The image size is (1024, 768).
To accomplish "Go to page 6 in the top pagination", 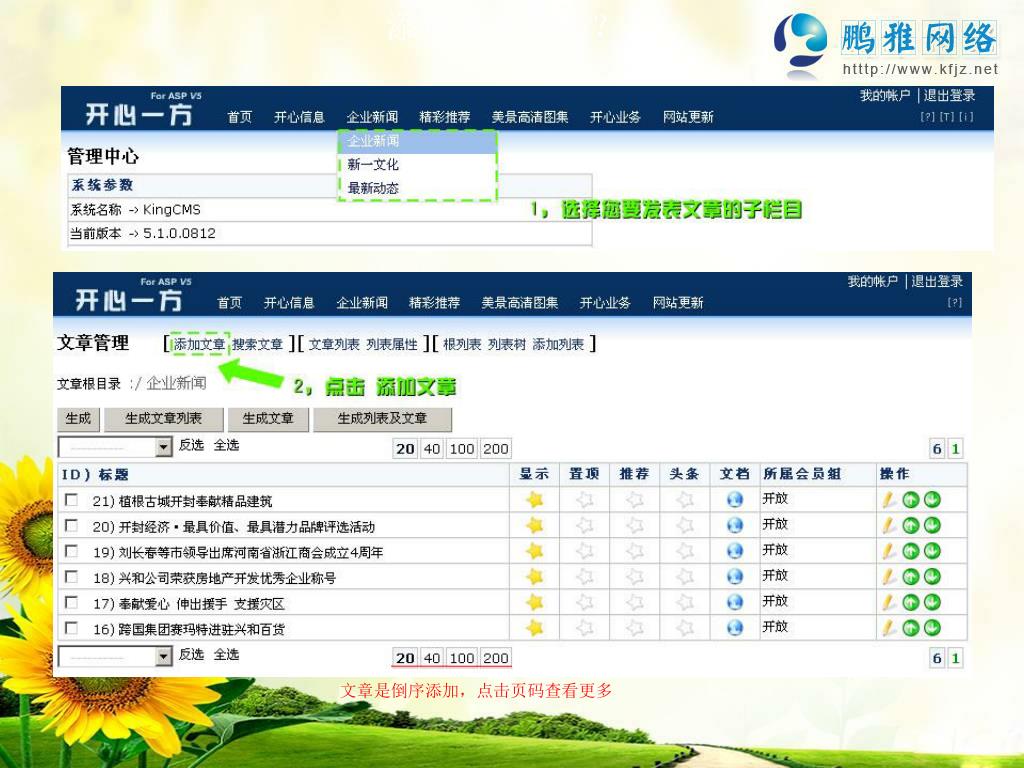I will pyautogui.click(x=937, y=449).
